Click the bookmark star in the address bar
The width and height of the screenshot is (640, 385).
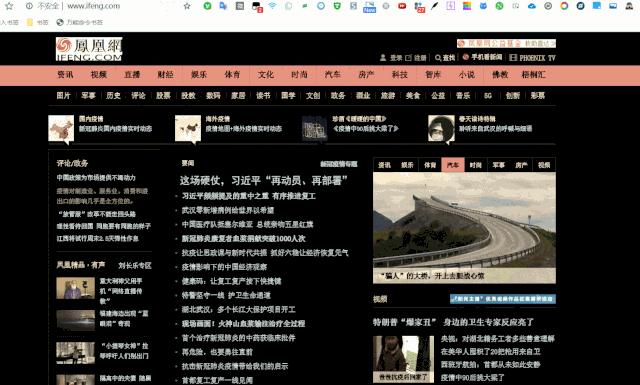coord(187,6)
